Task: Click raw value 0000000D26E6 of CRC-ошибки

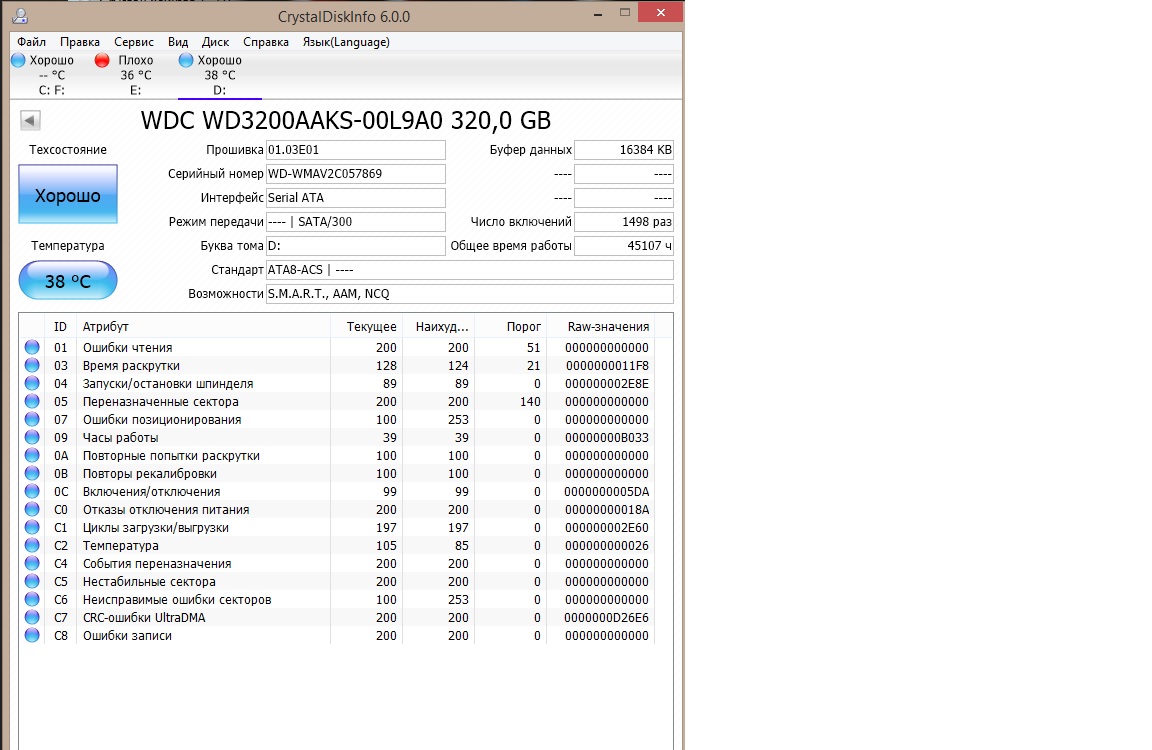Action: click(x=606, y=618)
